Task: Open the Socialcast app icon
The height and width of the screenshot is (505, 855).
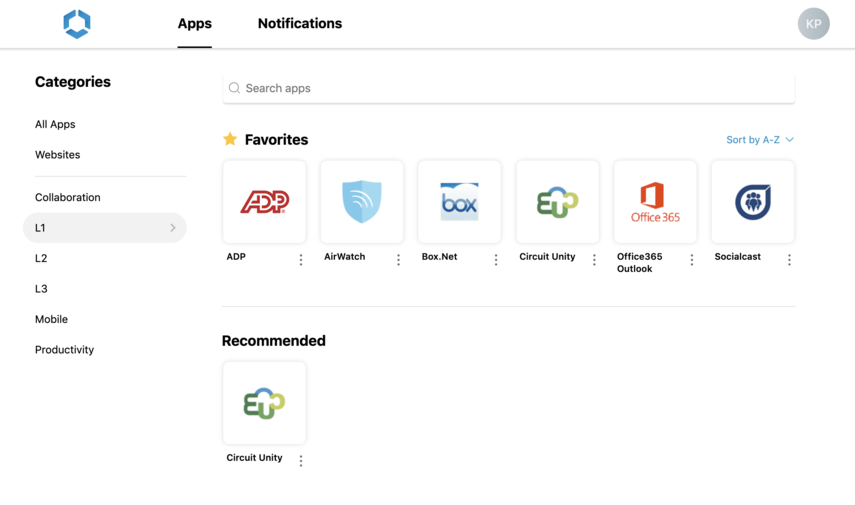Action: click(x=752, y=202)
